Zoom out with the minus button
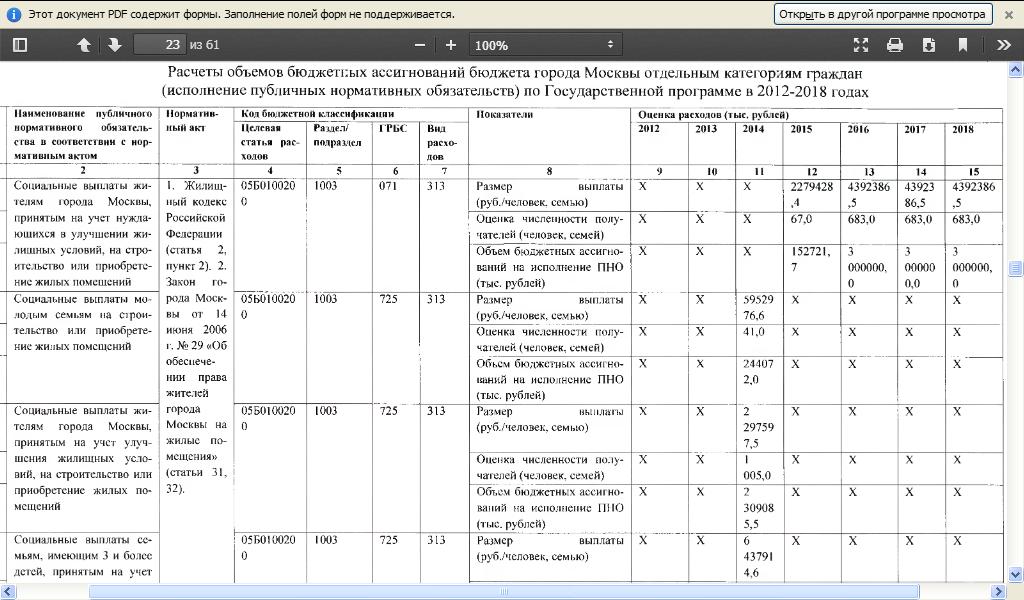This screenshot has width=1024, height=600. click(420, 45)
